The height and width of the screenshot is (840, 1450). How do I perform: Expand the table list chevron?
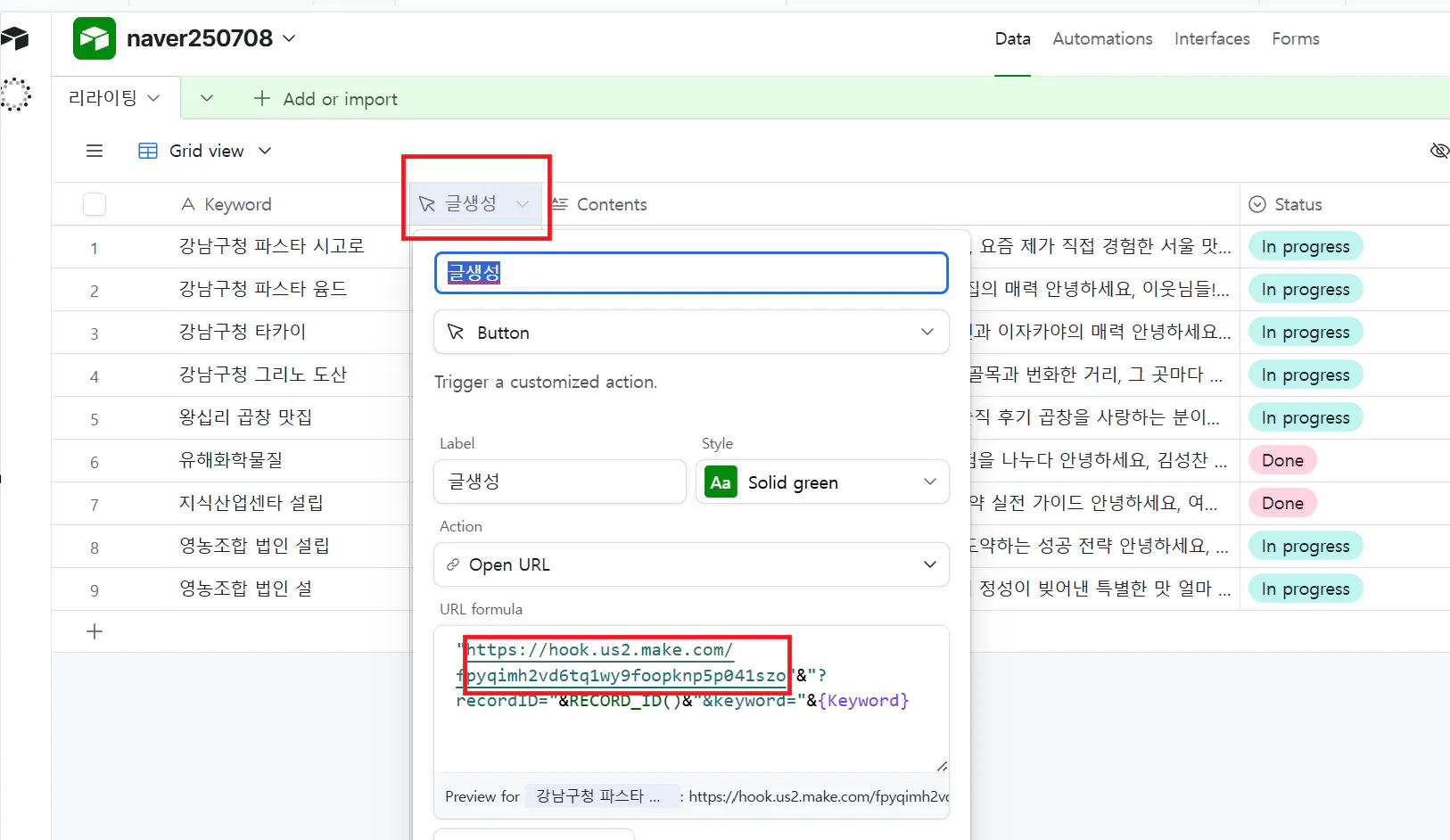pyautogui.click(x=207, y=98)
